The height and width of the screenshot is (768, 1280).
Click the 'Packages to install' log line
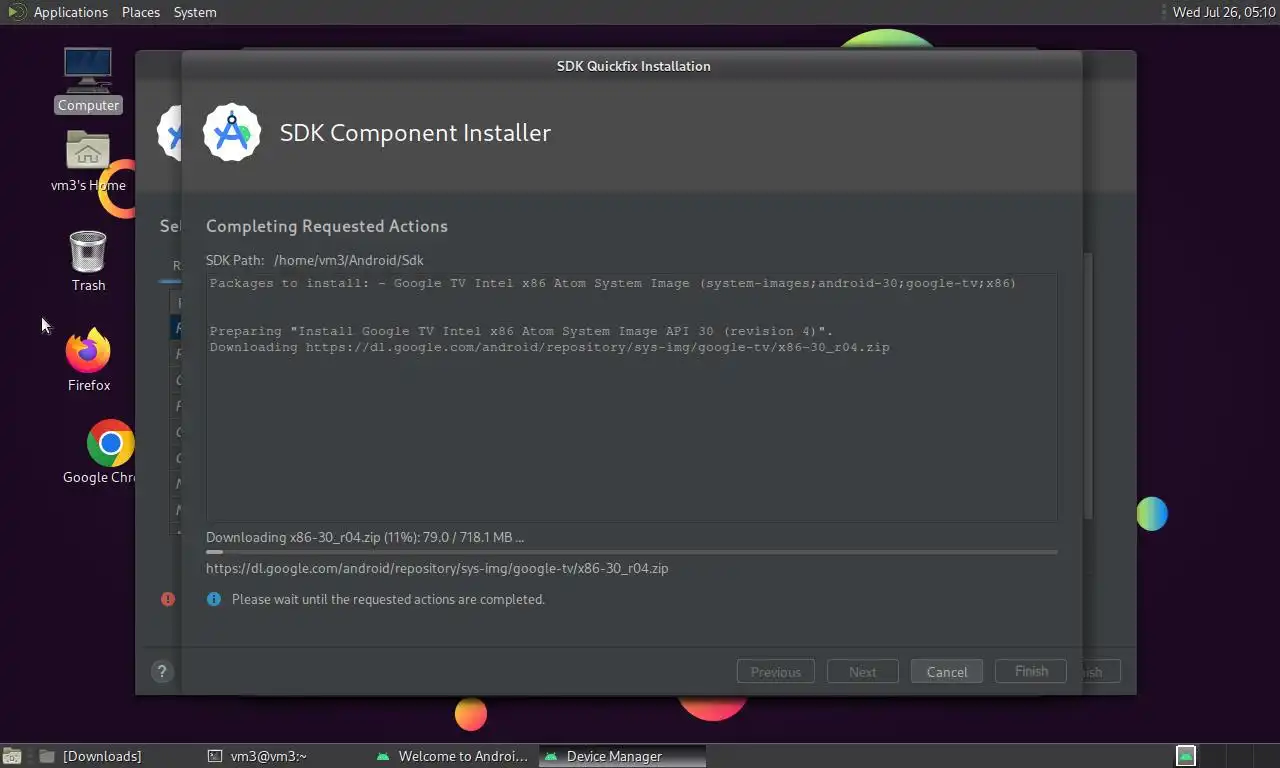(612, 283)
